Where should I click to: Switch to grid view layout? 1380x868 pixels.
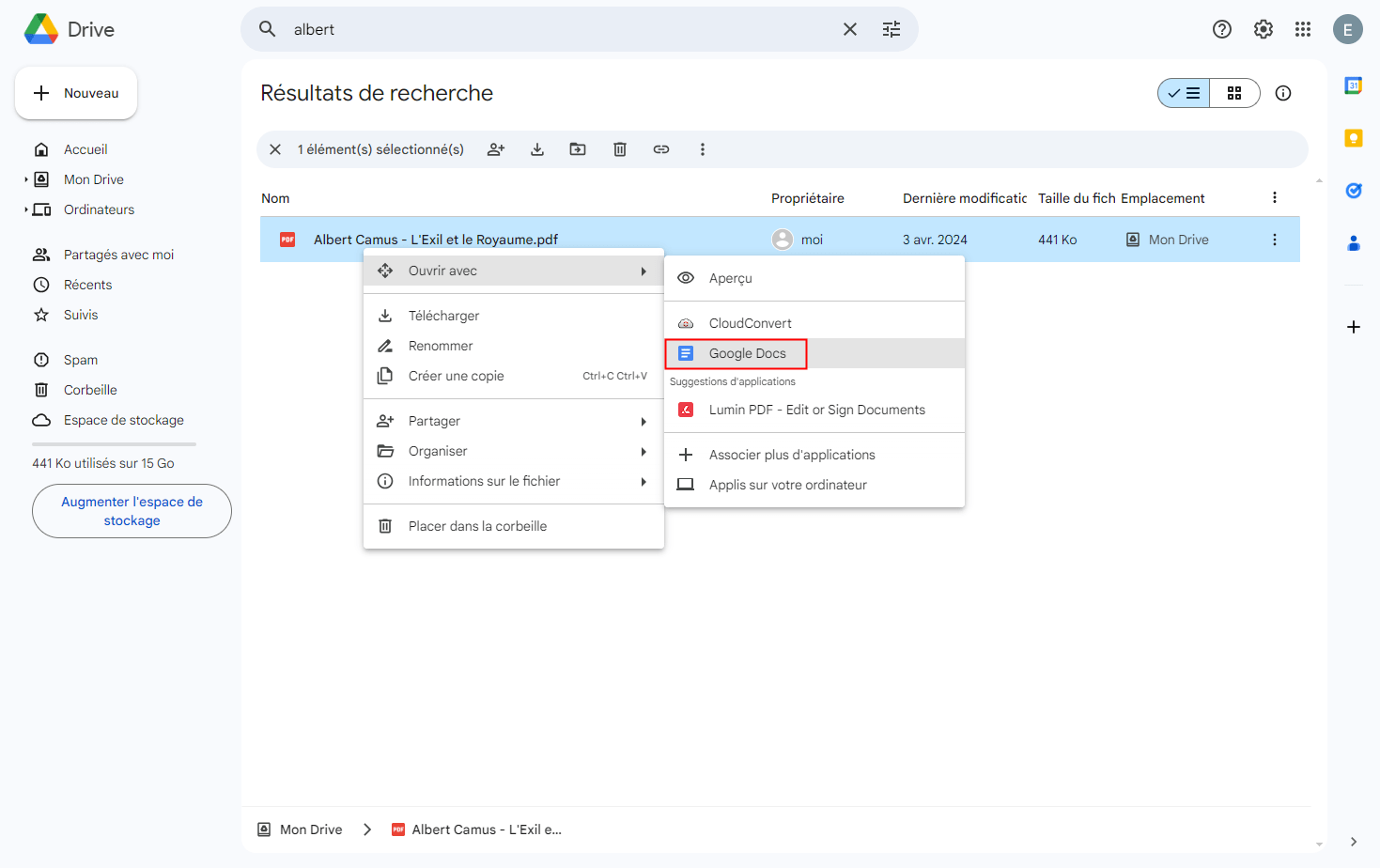1234,93
